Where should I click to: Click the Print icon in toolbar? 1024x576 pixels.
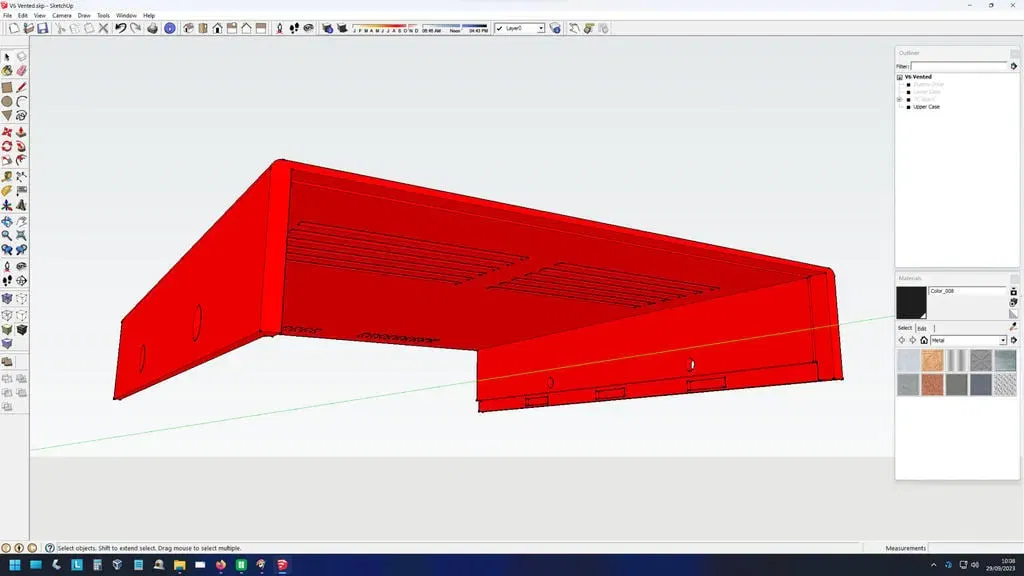coord(152,28)
